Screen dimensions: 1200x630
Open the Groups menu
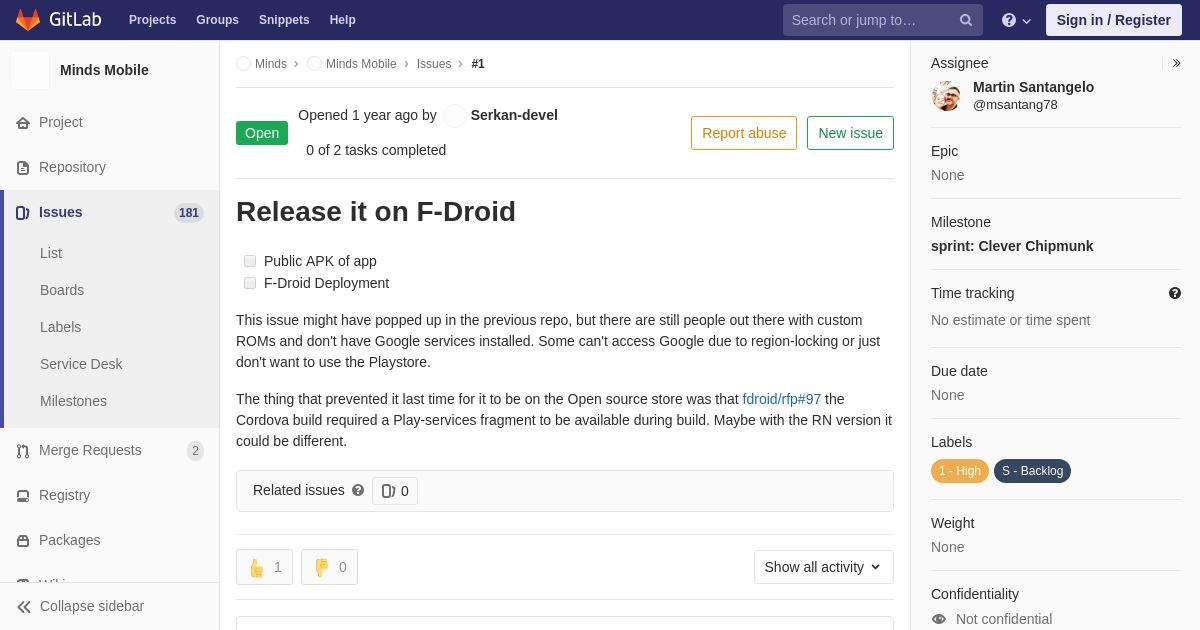(x=217, y=20)
